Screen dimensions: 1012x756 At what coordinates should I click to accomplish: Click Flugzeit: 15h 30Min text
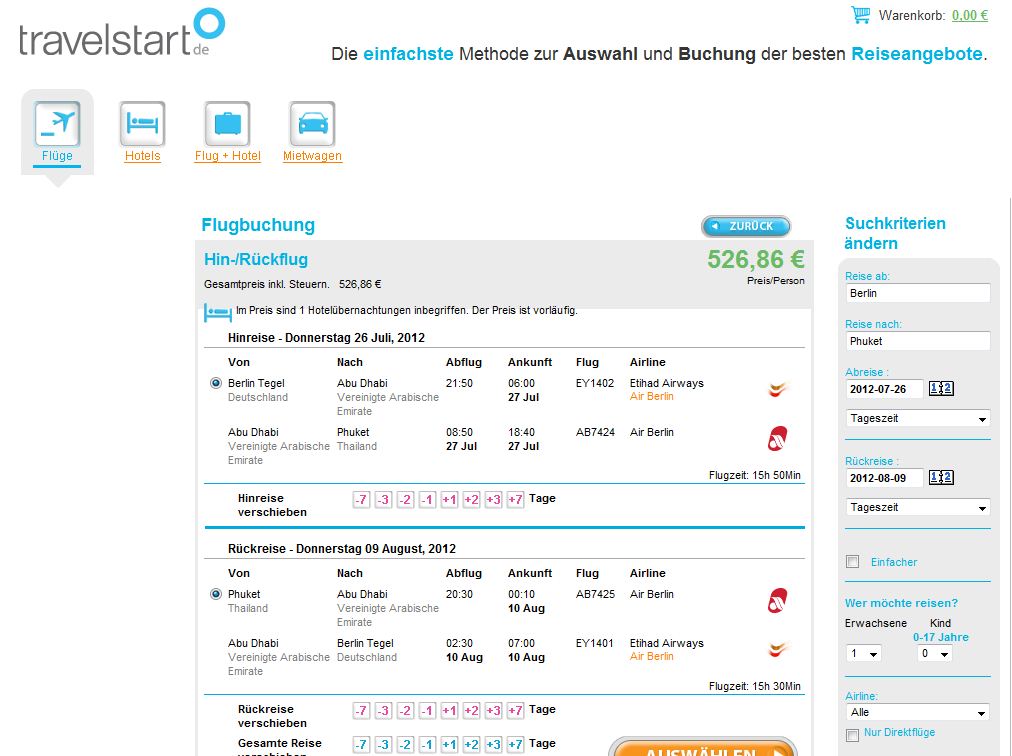point(754,686)
